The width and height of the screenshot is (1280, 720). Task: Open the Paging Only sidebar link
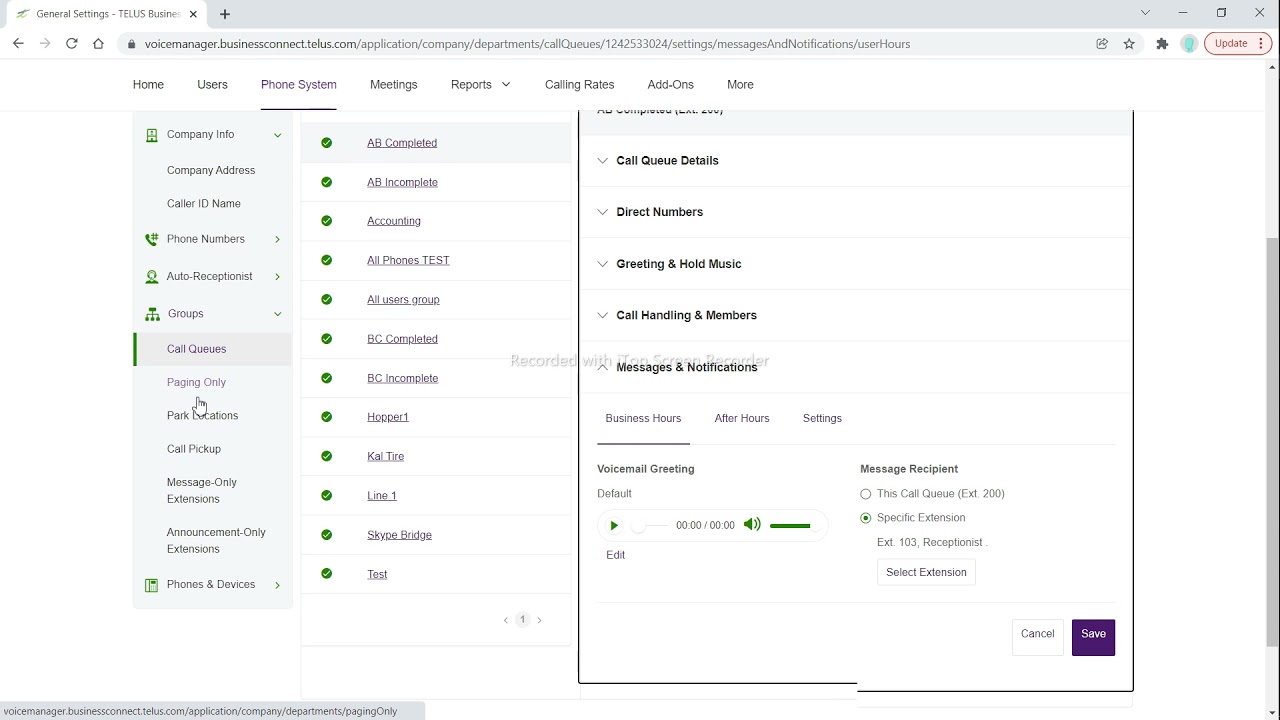click(196, 382)
